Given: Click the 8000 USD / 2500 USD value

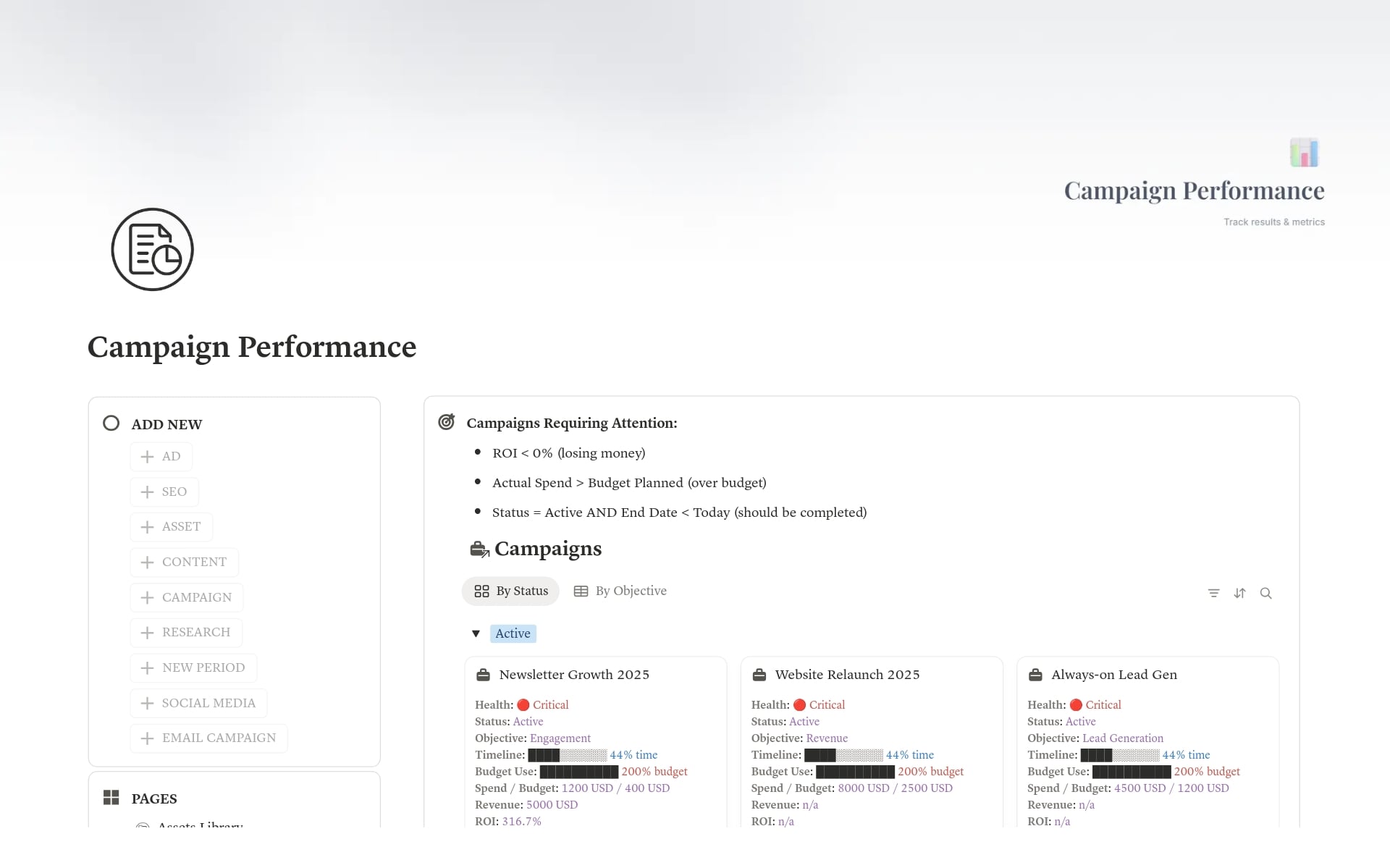Looking at the screenshot, I should (895, 788).
